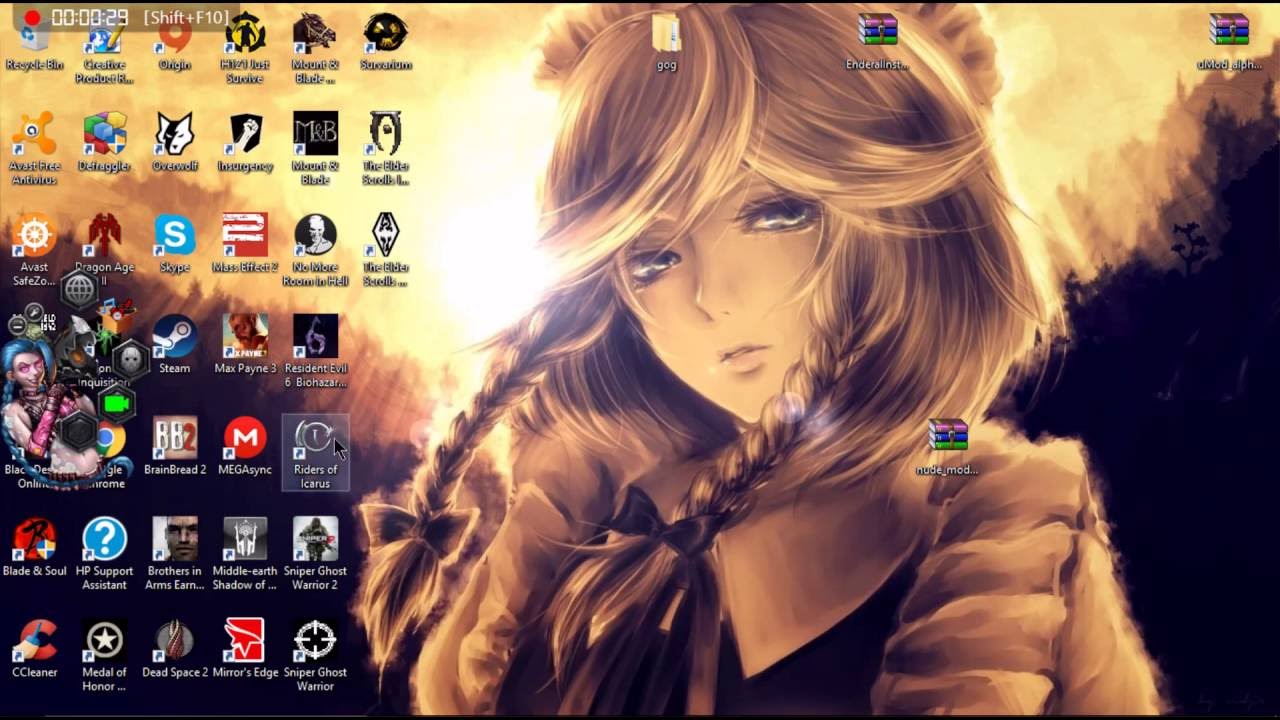Launch Sniper Ghost Warrior 2

pyautogui.click(x=315, y=554)
